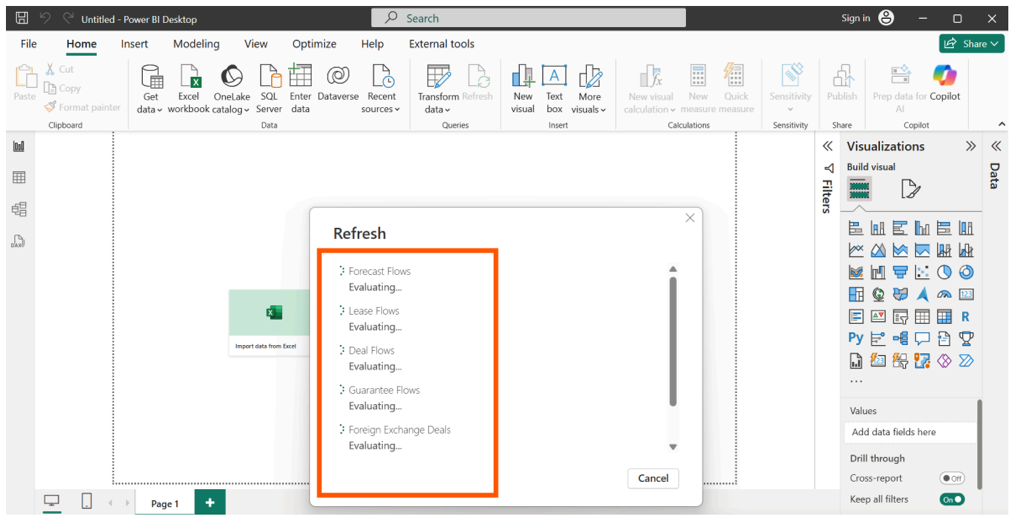
Task: Save the report from title bar
Action: point(21,18)
